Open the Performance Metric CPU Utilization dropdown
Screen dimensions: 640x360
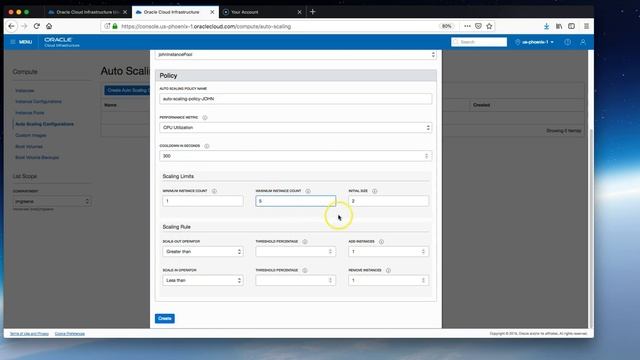click(296, 128)
